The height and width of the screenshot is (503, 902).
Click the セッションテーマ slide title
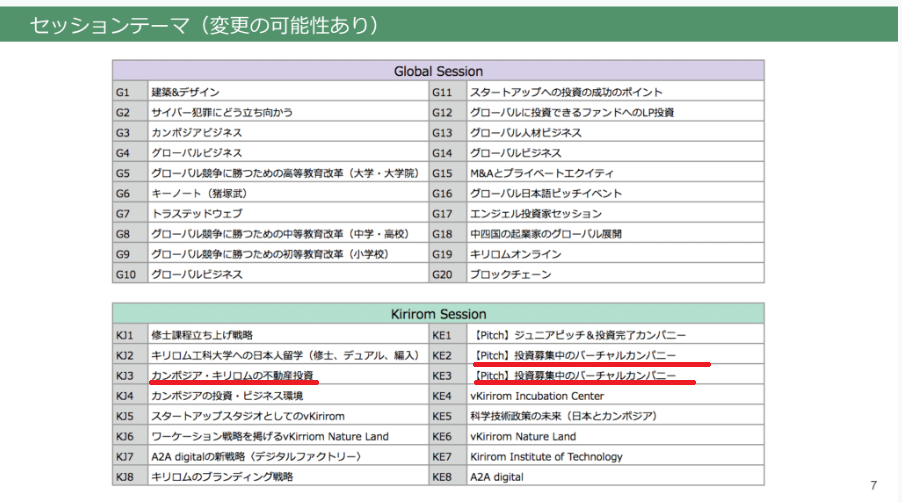pyautogui.click(x=207, y=24)
